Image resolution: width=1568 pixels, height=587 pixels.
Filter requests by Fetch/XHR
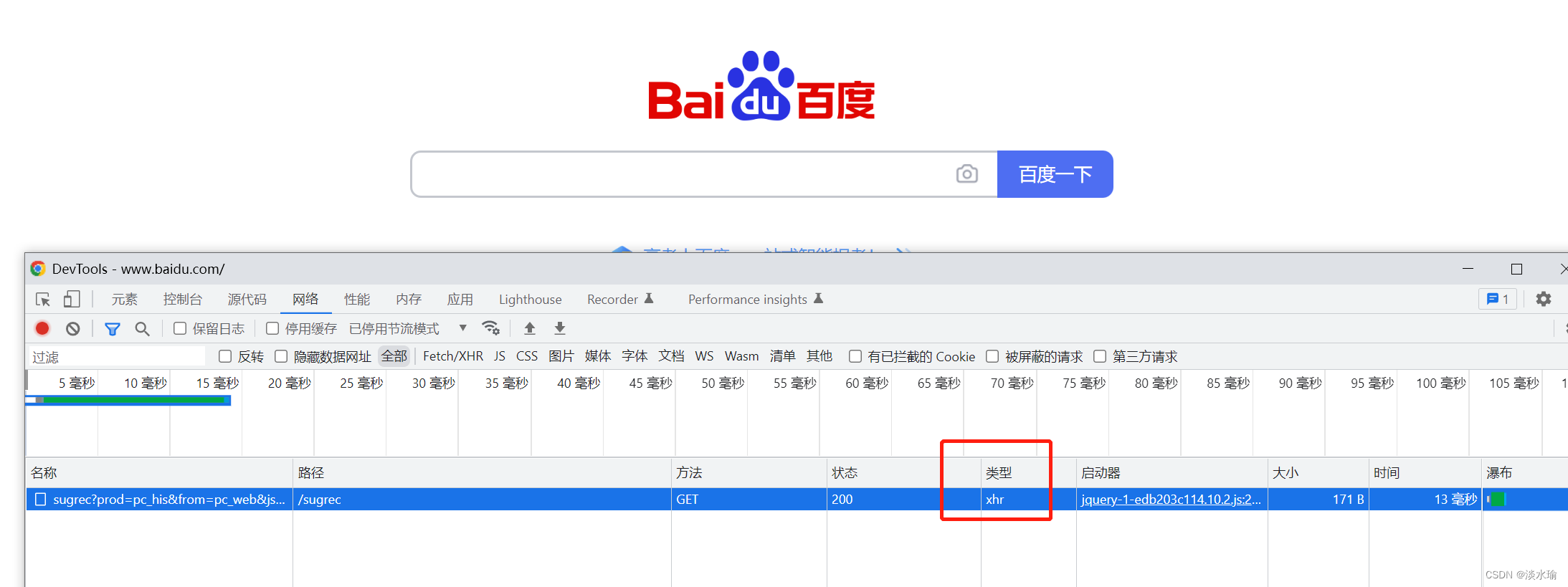(453, 356)
